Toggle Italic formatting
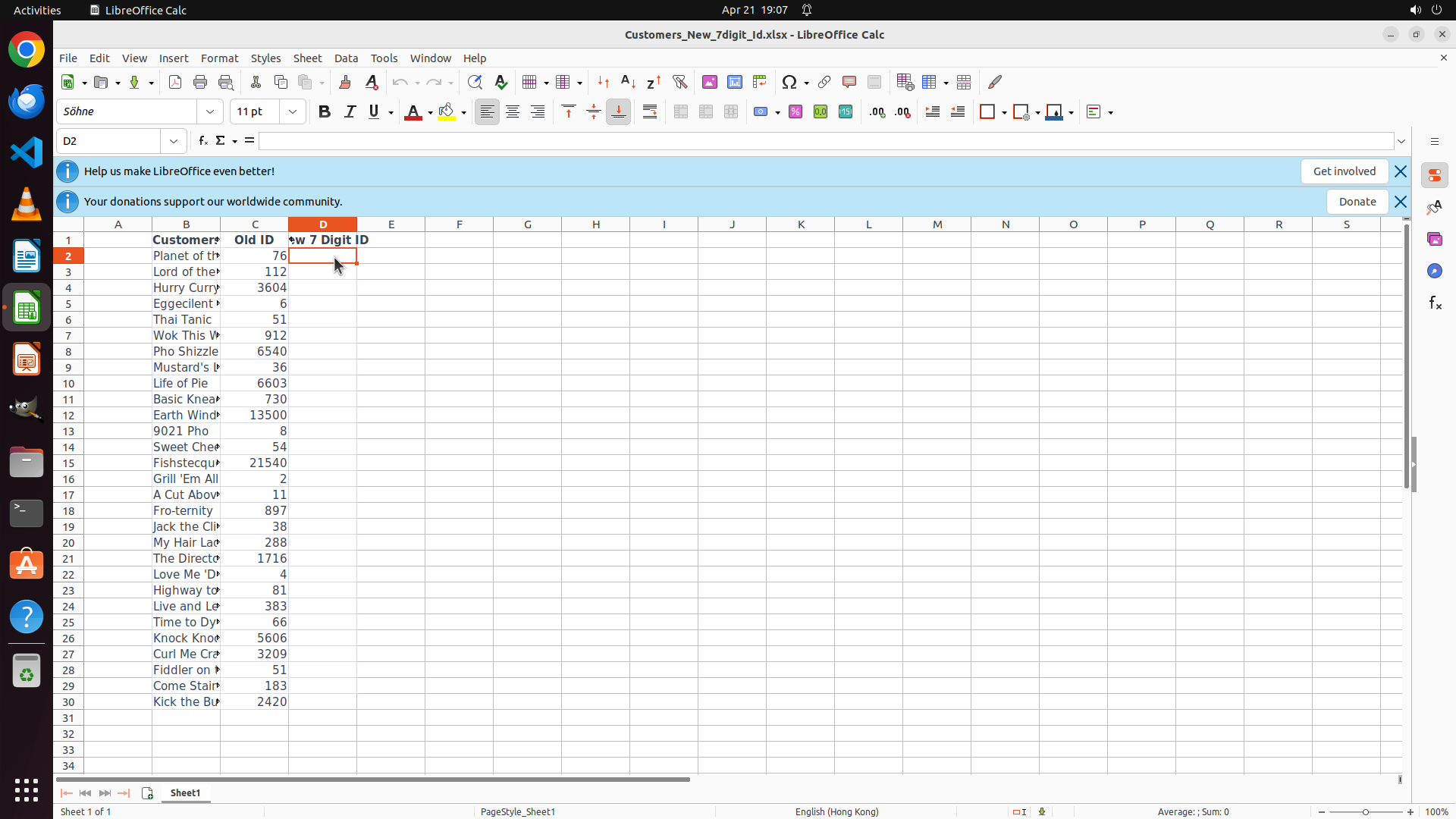 350,111
